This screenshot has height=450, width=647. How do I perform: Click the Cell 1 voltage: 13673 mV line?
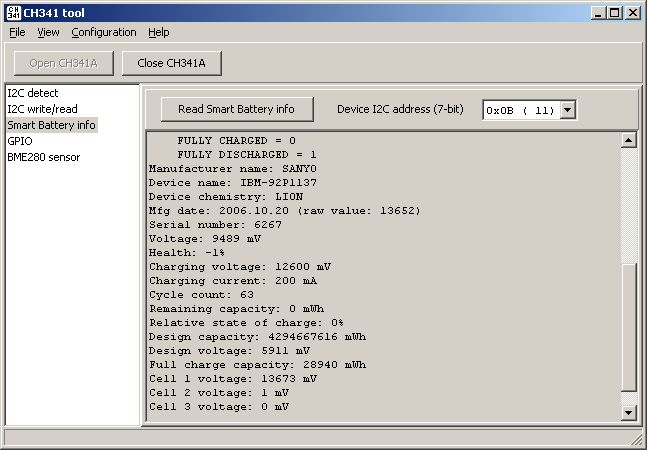coord(233,379)
